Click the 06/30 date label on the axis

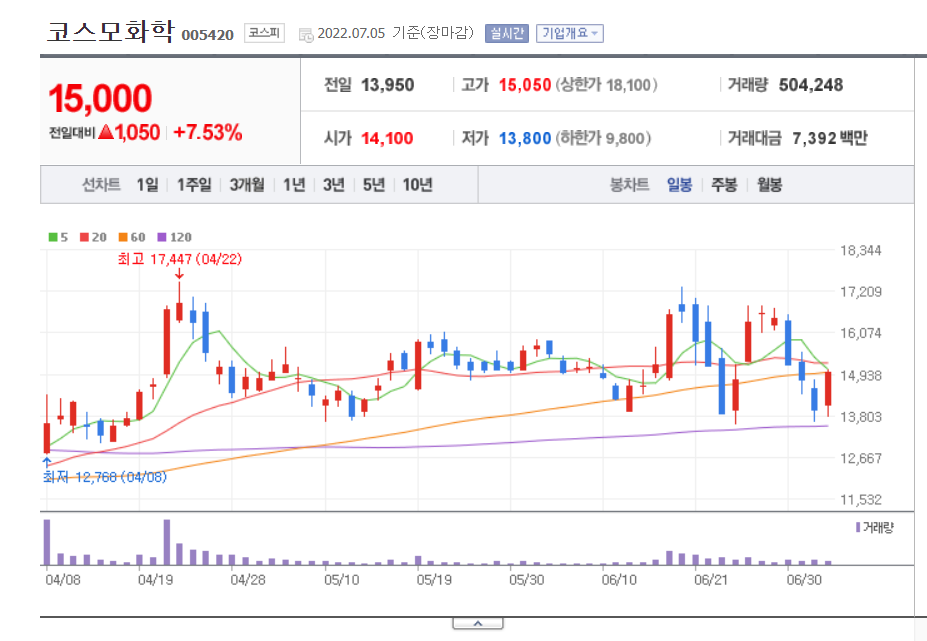(804, 580)
